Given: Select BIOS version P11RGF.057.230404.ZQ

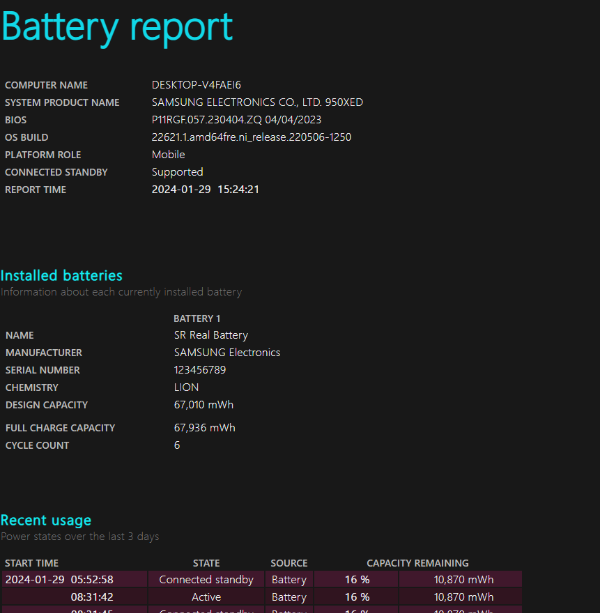Looking at the screenshot, I should click(x=236, y=120).
